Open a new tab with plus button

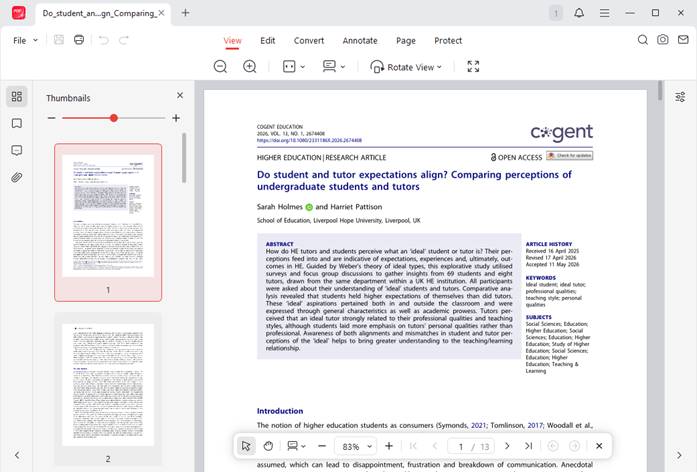(185, 13)
